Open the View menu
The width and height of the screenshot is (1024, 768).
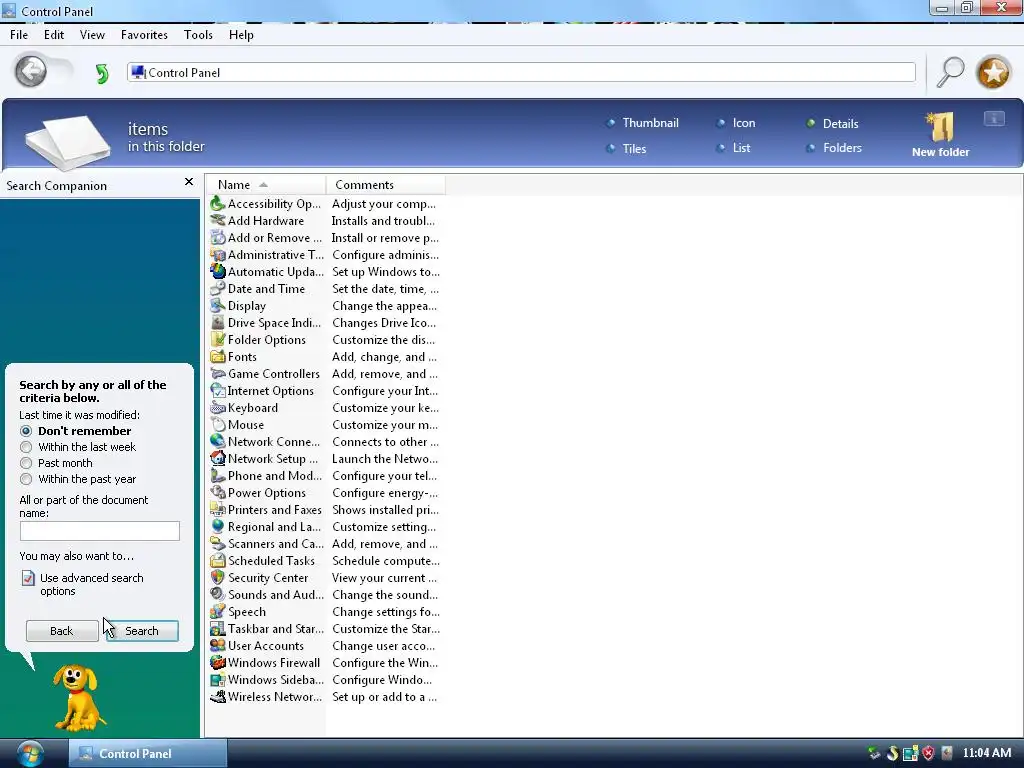92,35
